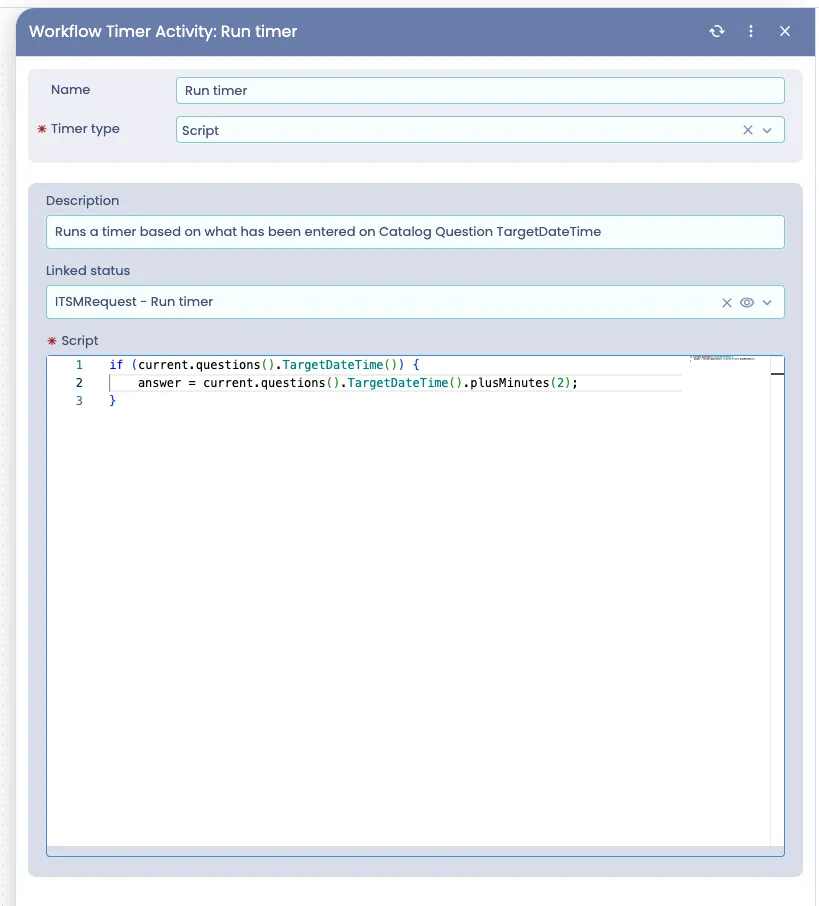Click the script editor vertical scrollbar

[777, 601]
